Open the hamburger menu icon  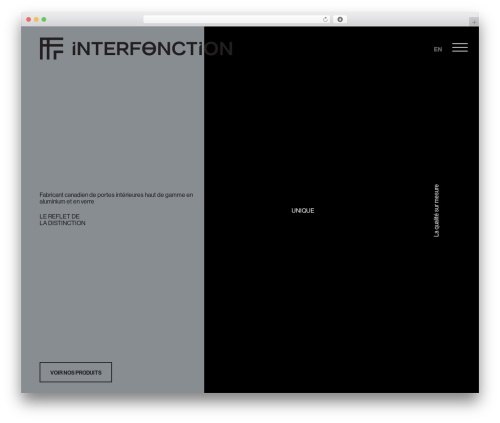point(460,48)
